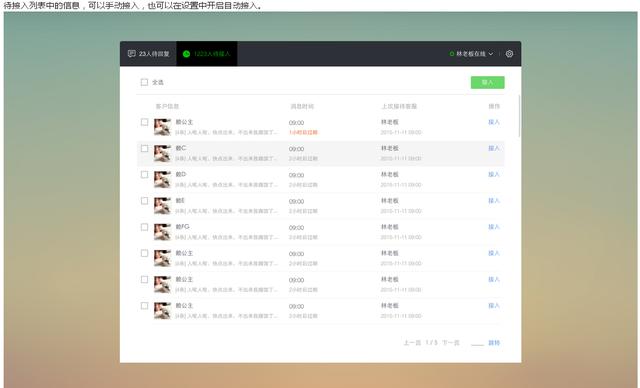This screenshot has height=388, width=640.
Task: Click the chat bubble icon beside 23人待回复
Action: coord(131,54)
